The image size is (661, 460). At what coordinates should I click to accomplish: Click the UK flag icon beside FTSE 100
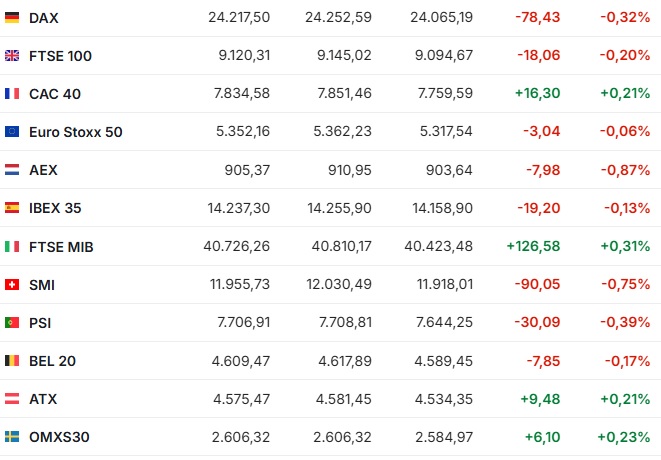pyautogui.click(x=12, y=55)
